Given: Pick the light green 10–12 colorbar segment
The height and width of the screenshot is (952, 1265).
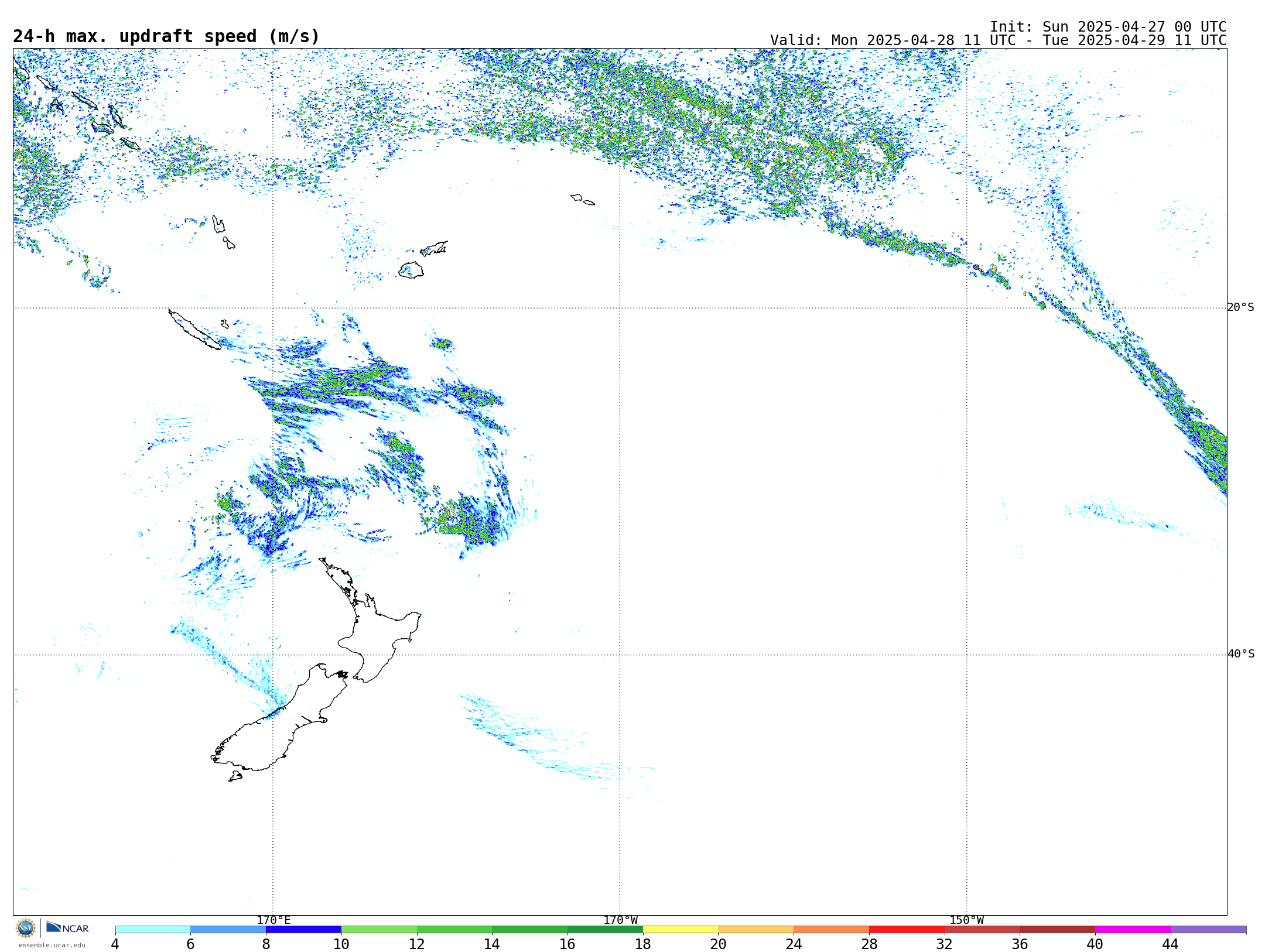Looking at the screenshot, I should 379,929.
